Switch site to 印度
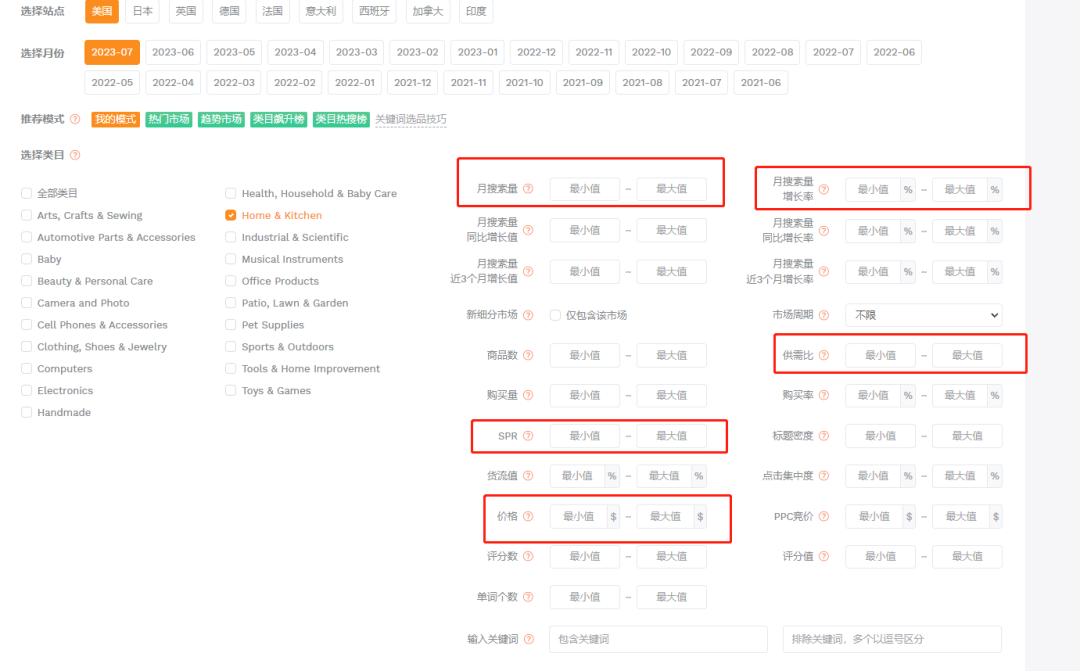 coord(476,11)
